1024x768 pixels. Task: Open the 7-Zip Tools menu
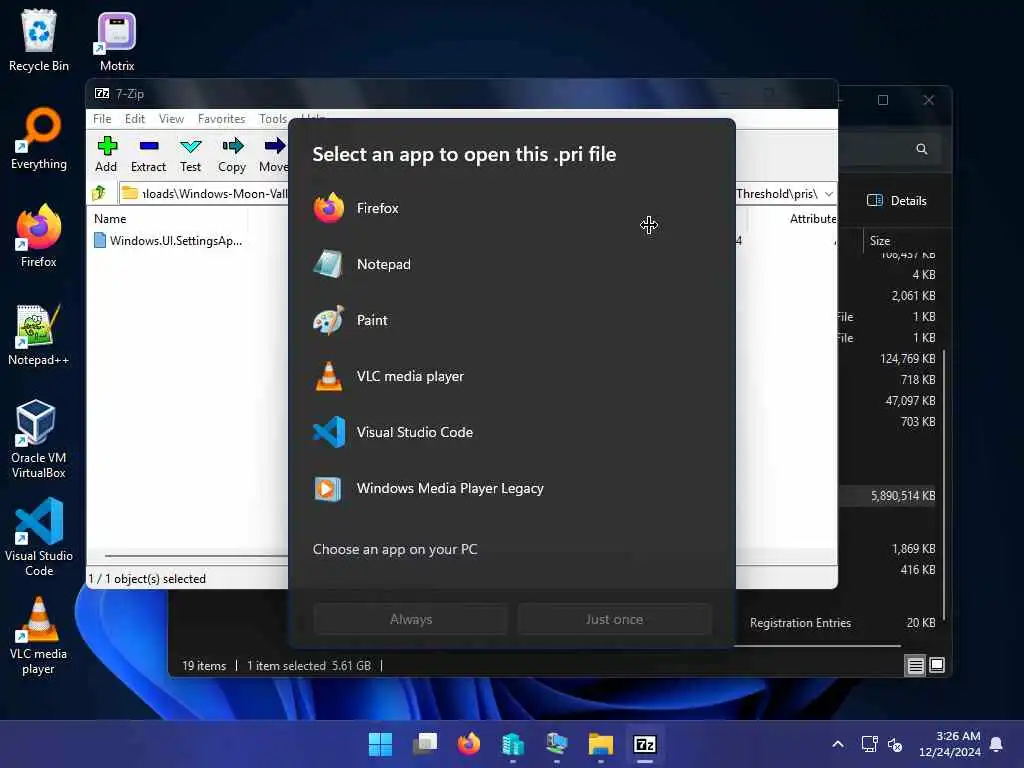pyautogui.click(x=272, y=119)
